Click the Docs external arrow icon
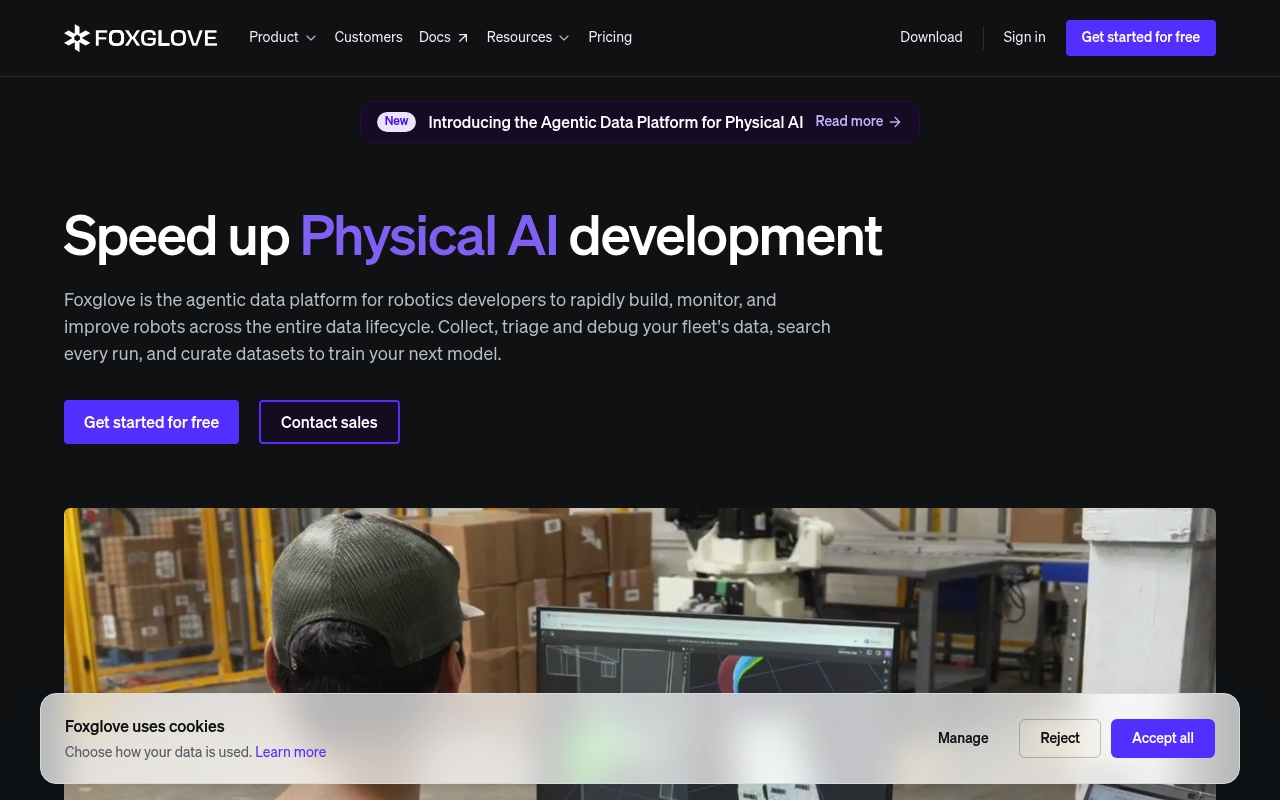This screenshot has height=800, width=1280. click(462, 38)
